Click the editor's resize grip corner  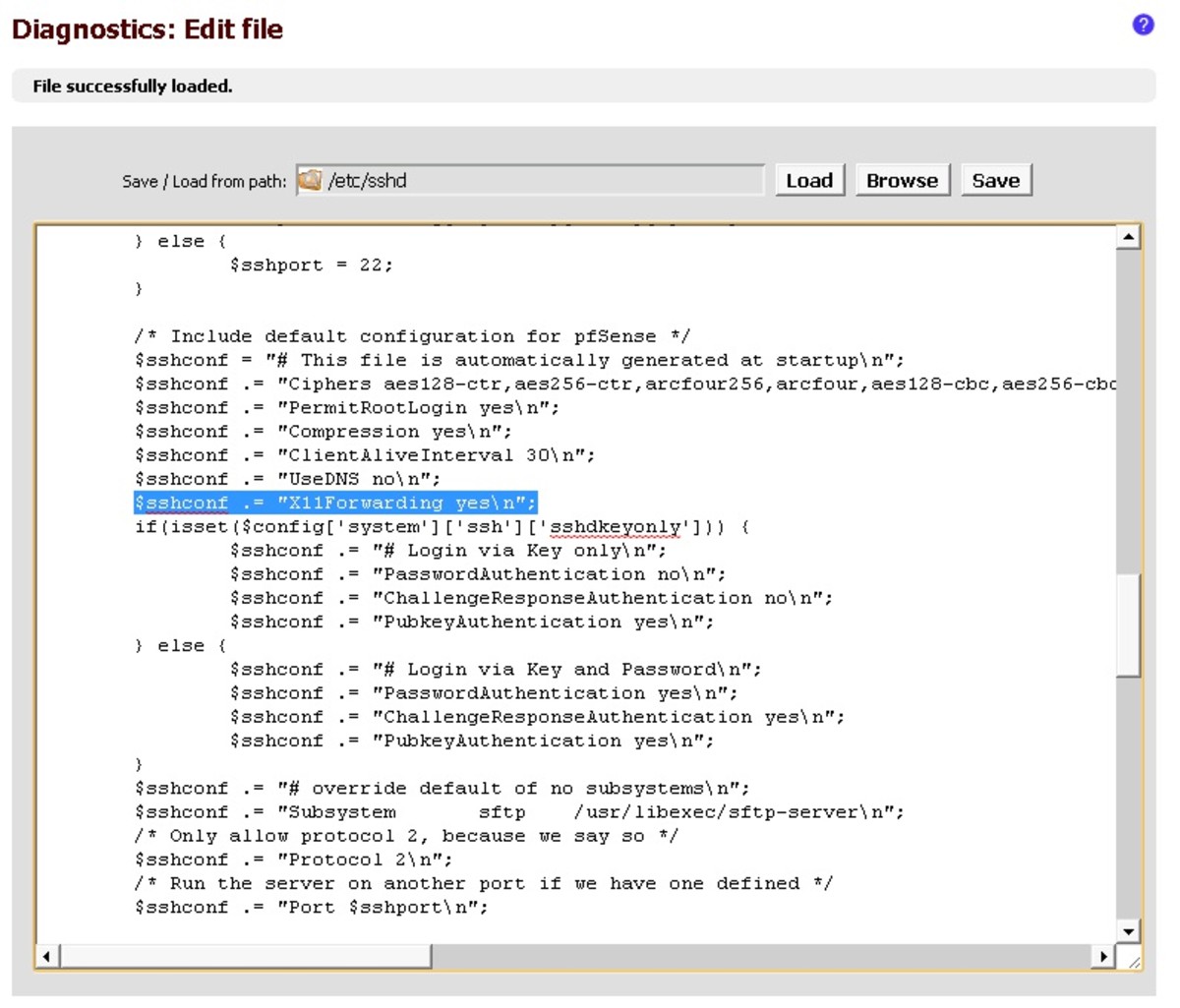pos(1133,960)
